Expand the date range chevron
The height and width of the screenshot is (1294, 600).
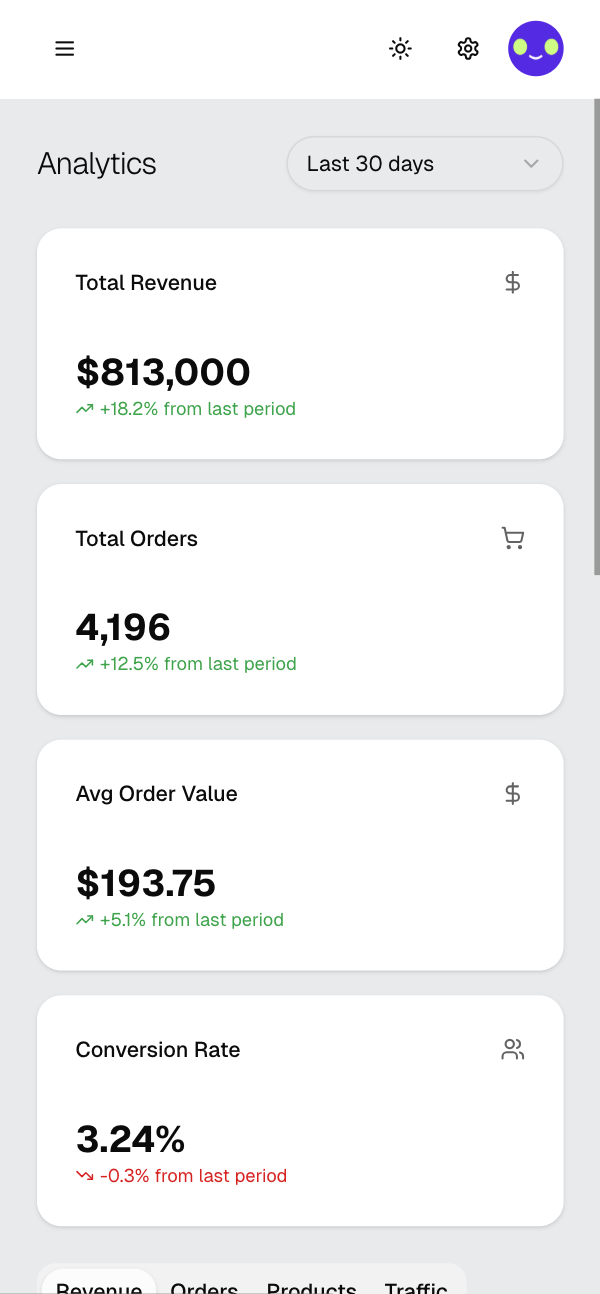(x=532, y=163)
